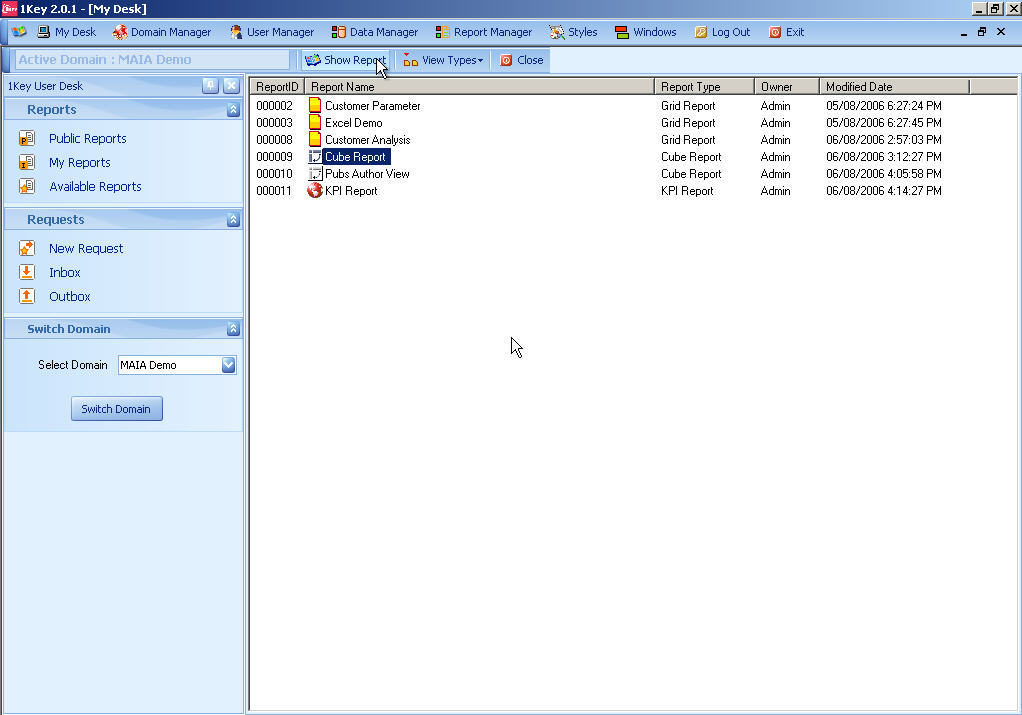The width and height of the screenshot is (1022, 715).
Task: Click the Pubs Author View icon
Action: pyautogui.click(x=315, y=173)
